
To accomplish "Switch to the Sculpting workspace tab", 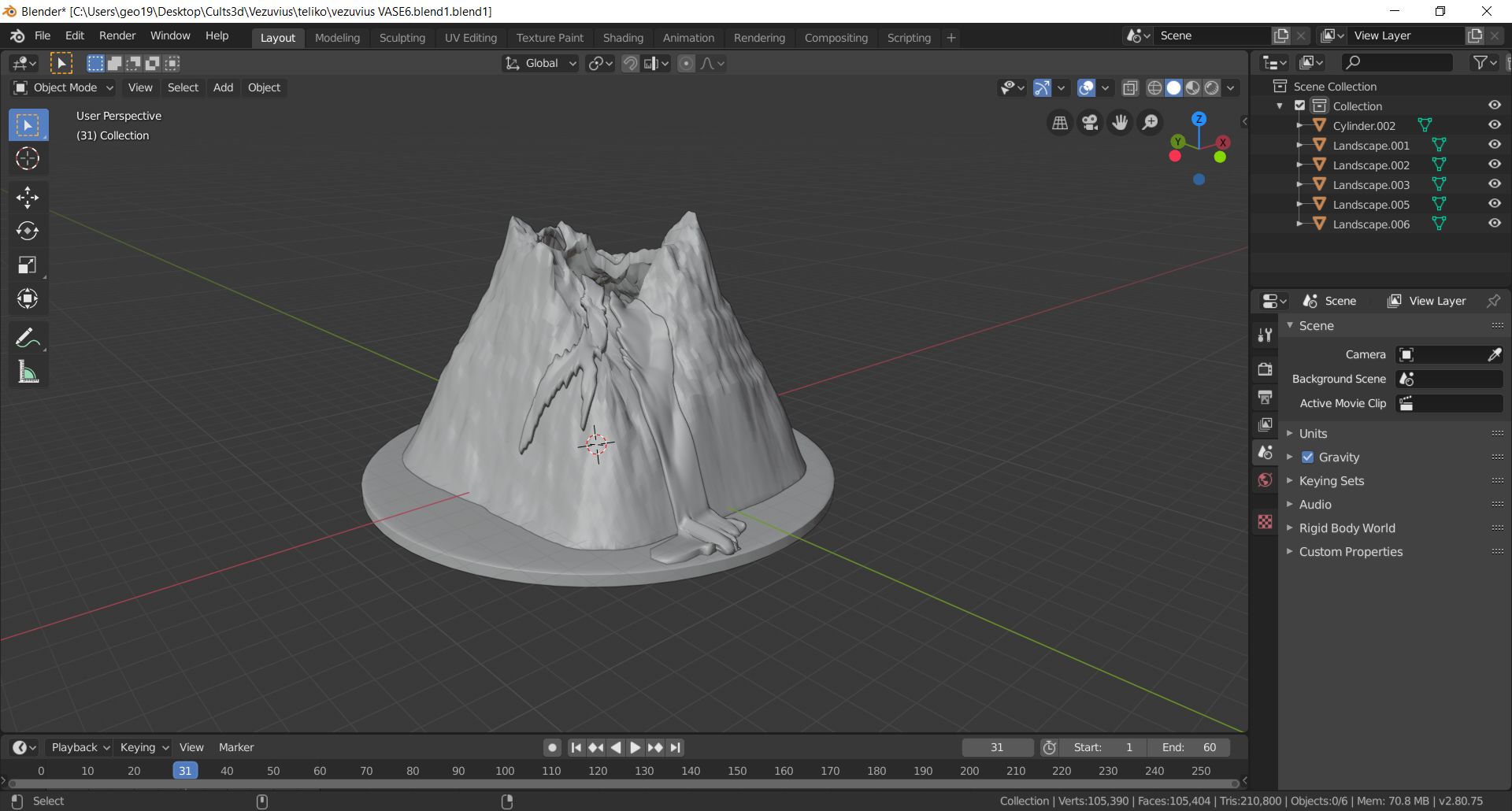I will pyautogui.click(x=402, y=37).
